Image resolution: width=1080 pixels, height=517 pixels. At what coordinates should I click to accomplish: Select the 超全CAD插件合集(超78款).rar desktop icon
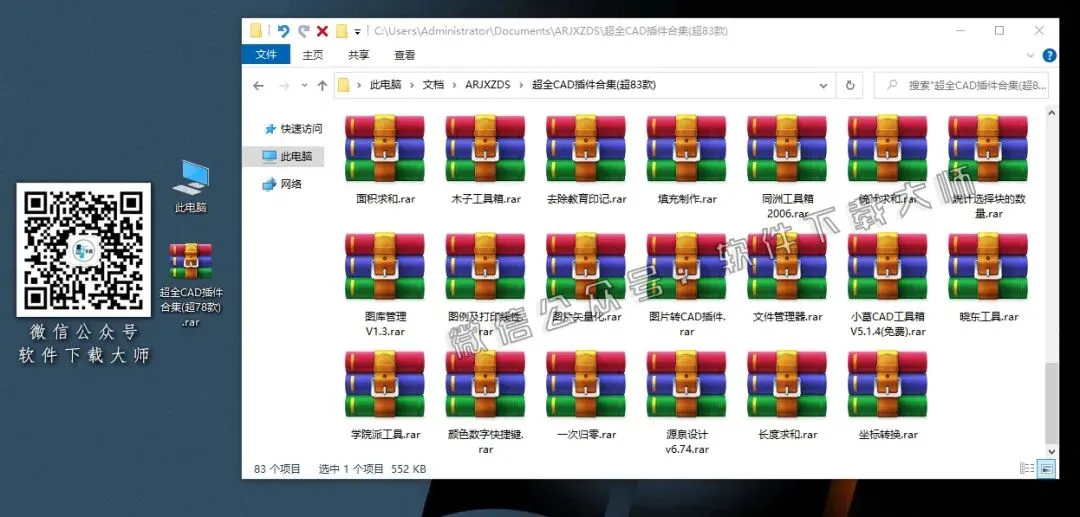click(x=191, y=262)
